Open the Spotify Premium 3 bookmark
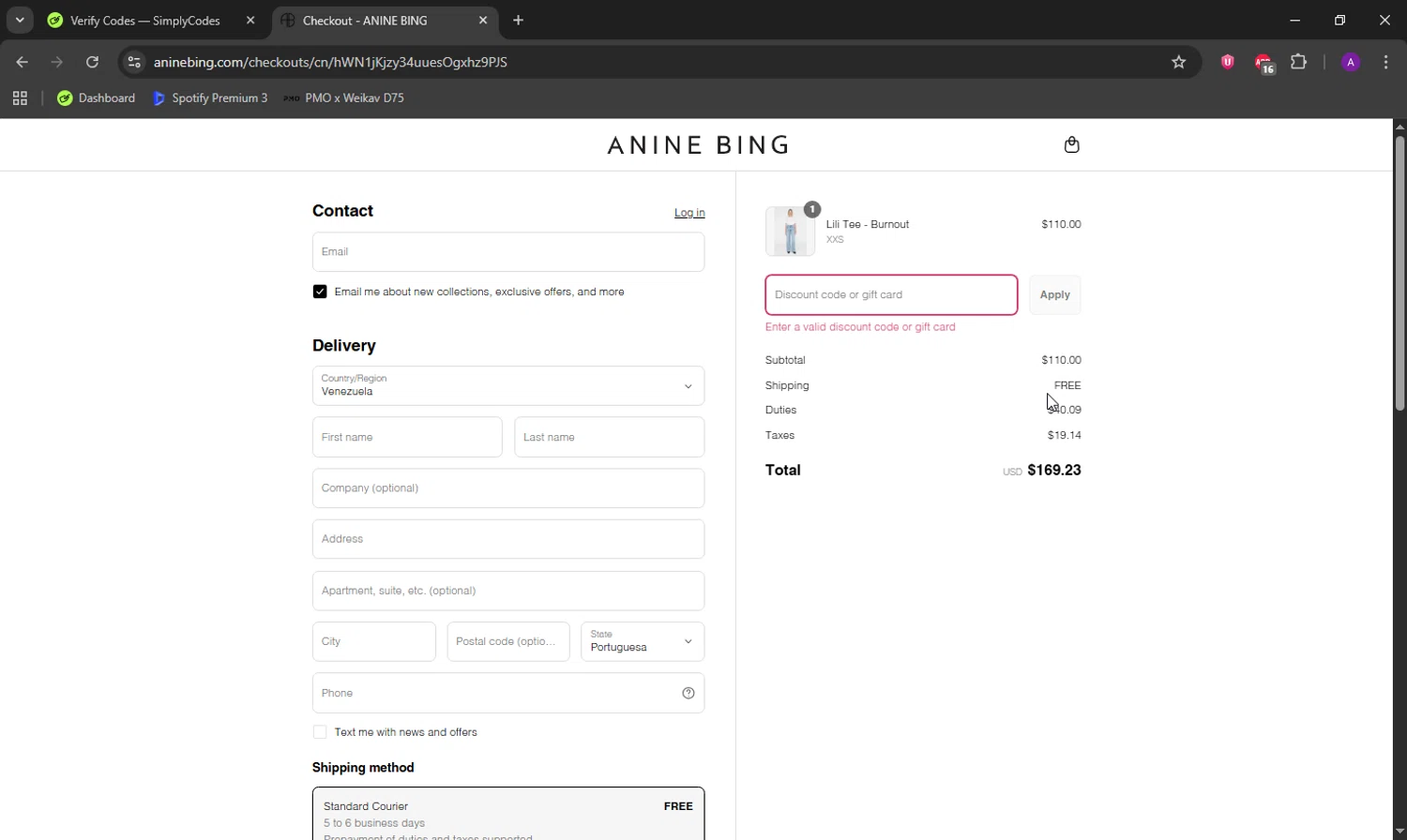This screenshot has height=840, width=1407. pos(210,97)
